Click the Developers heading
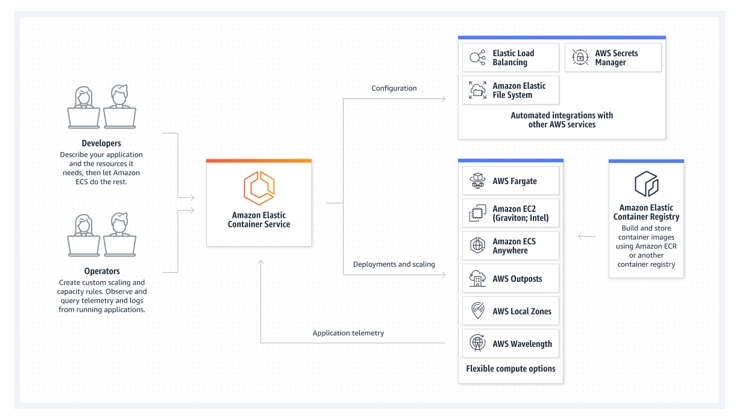The height and width of the screenshot is (417, 738). pyautogui.click(x=101, y=143)
